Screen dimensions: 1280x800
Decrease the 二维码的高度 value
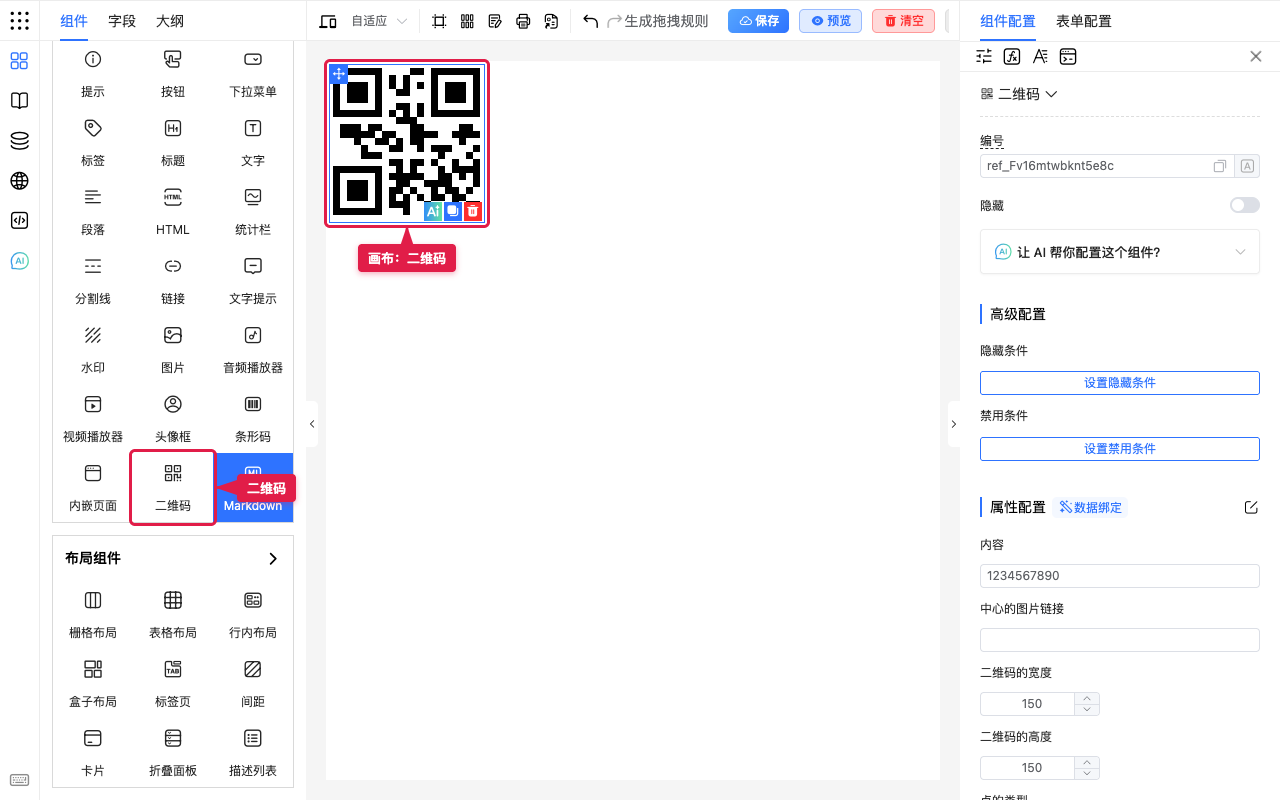pos(1088,773)
